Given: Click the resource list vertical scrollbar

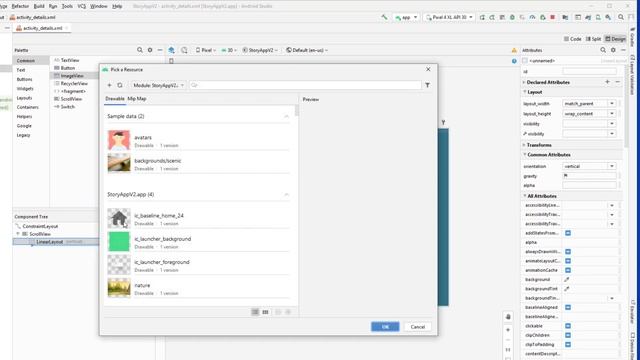Looking at the screenshot, I should coord(296,111).
